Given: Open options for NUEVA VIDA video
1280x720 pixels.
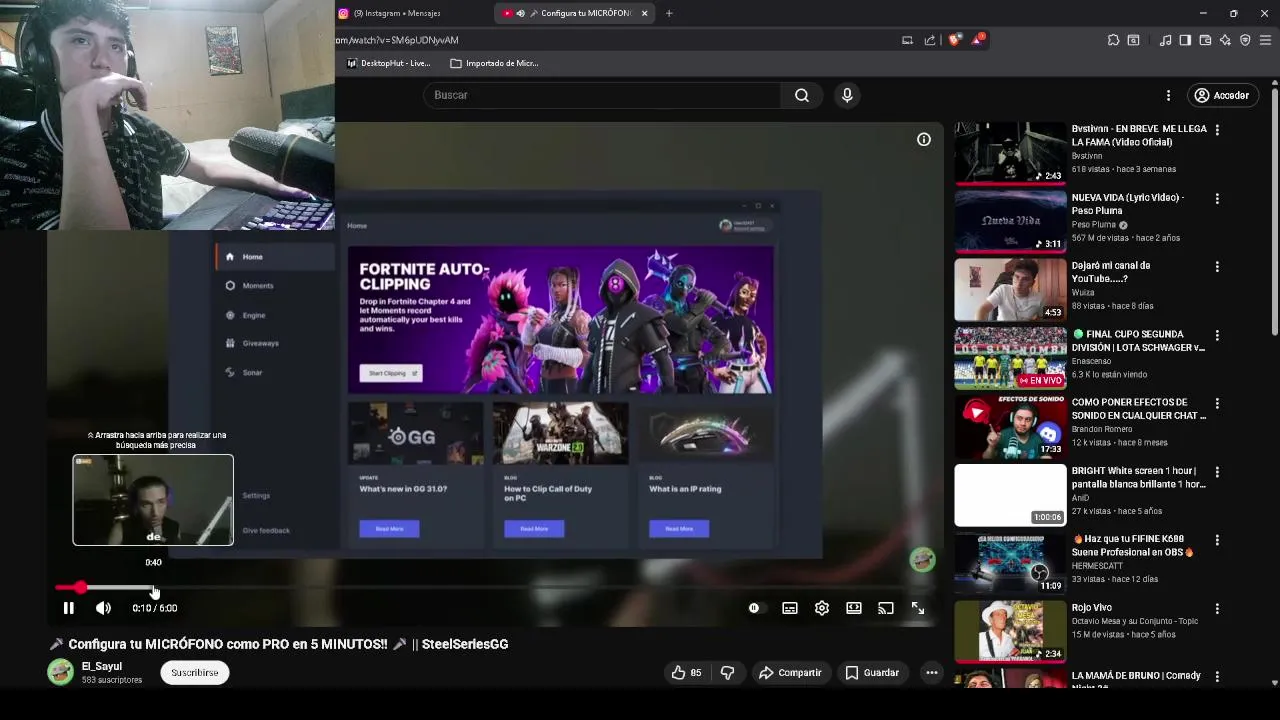Looking at the screenshot, I should (1217, 198).
